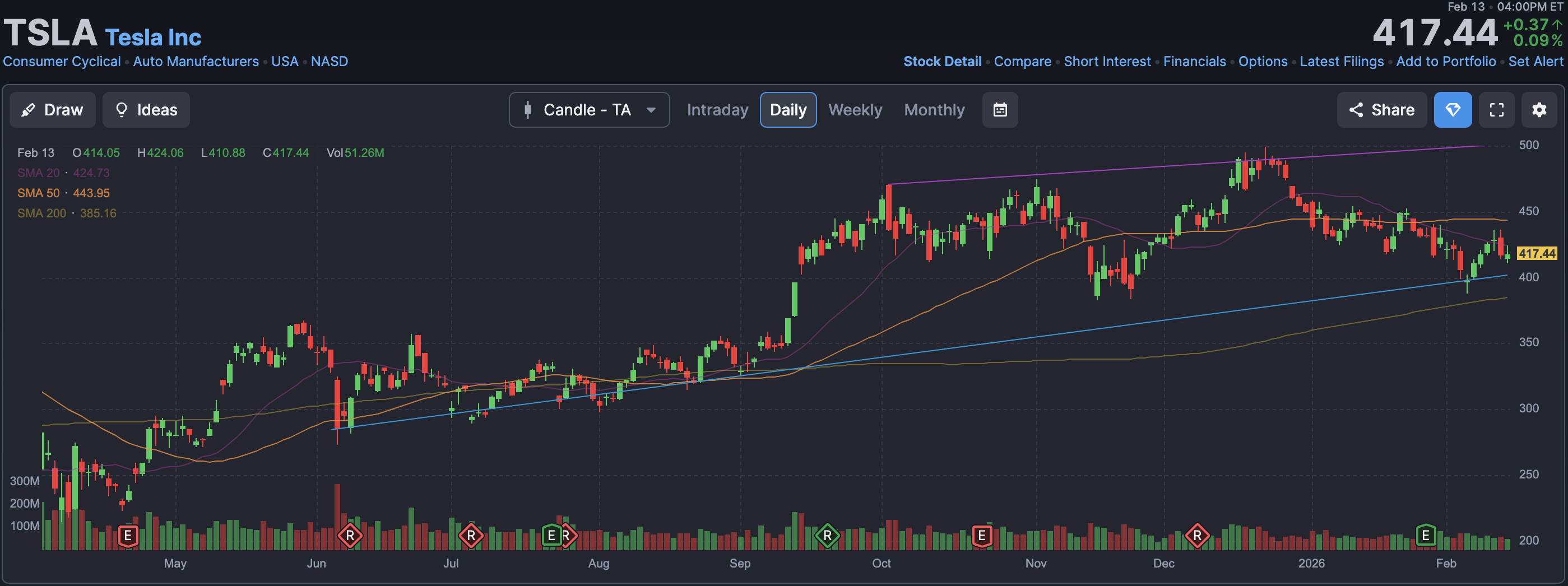1568x586 pixels.
Task: Open the calendar date range picker
Action: [x=1000, y=110]
